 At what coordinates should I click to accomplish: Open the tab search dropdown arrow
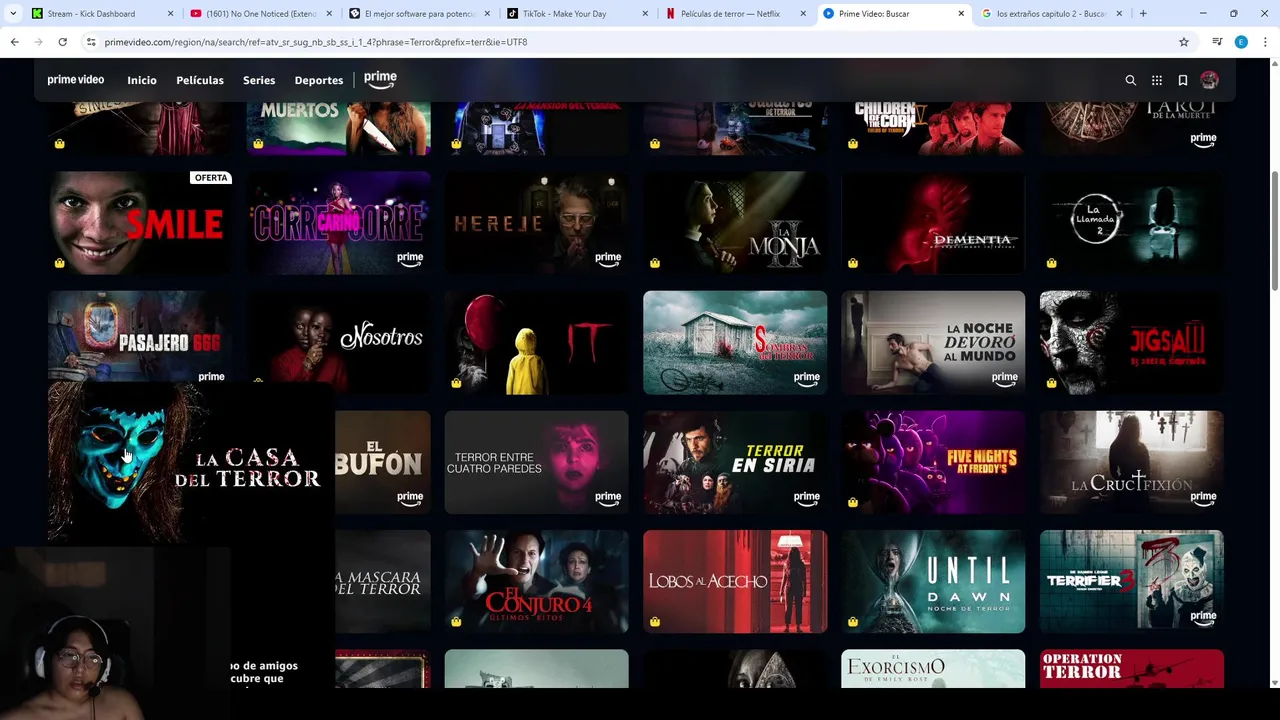[x=12, y=14]
